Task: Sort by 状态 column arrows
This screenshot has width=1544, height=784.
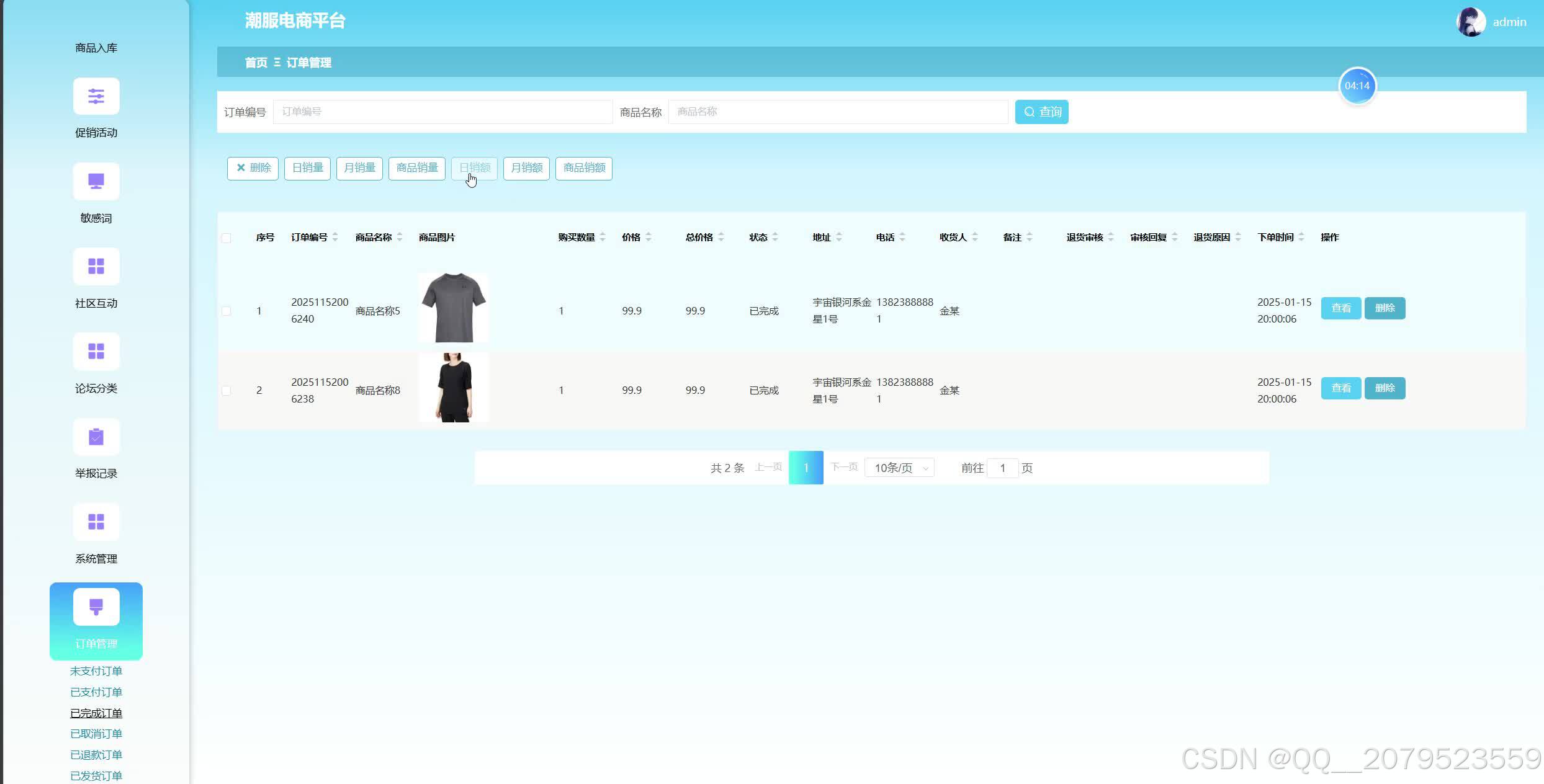Action: tap(775, 237)
